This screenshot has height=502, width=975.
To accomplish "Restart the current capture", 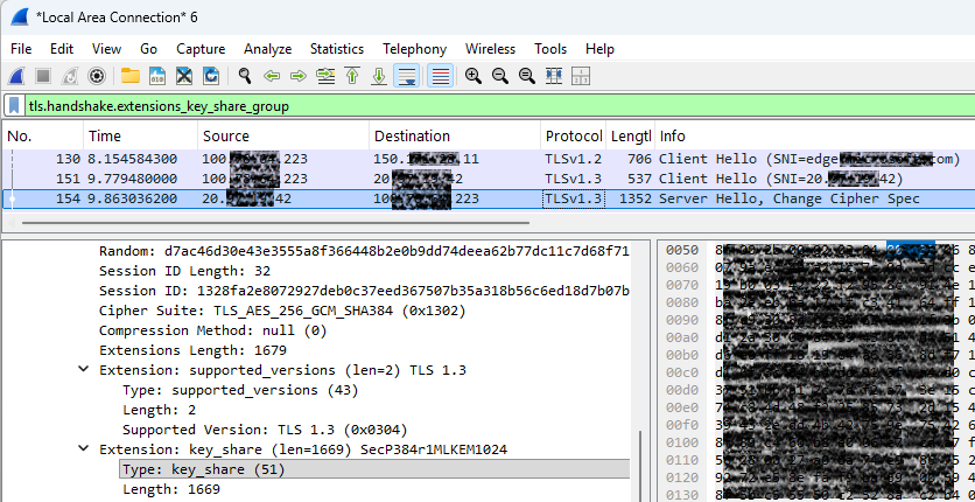I will click(x=69, y=76).
